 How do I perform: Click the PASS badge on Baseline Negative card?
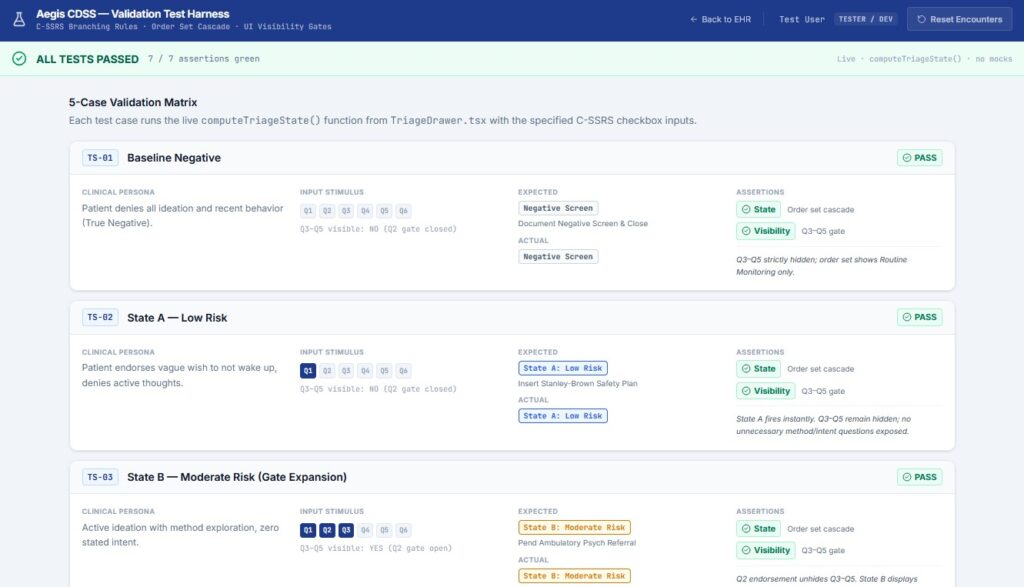tap(920, 158)
